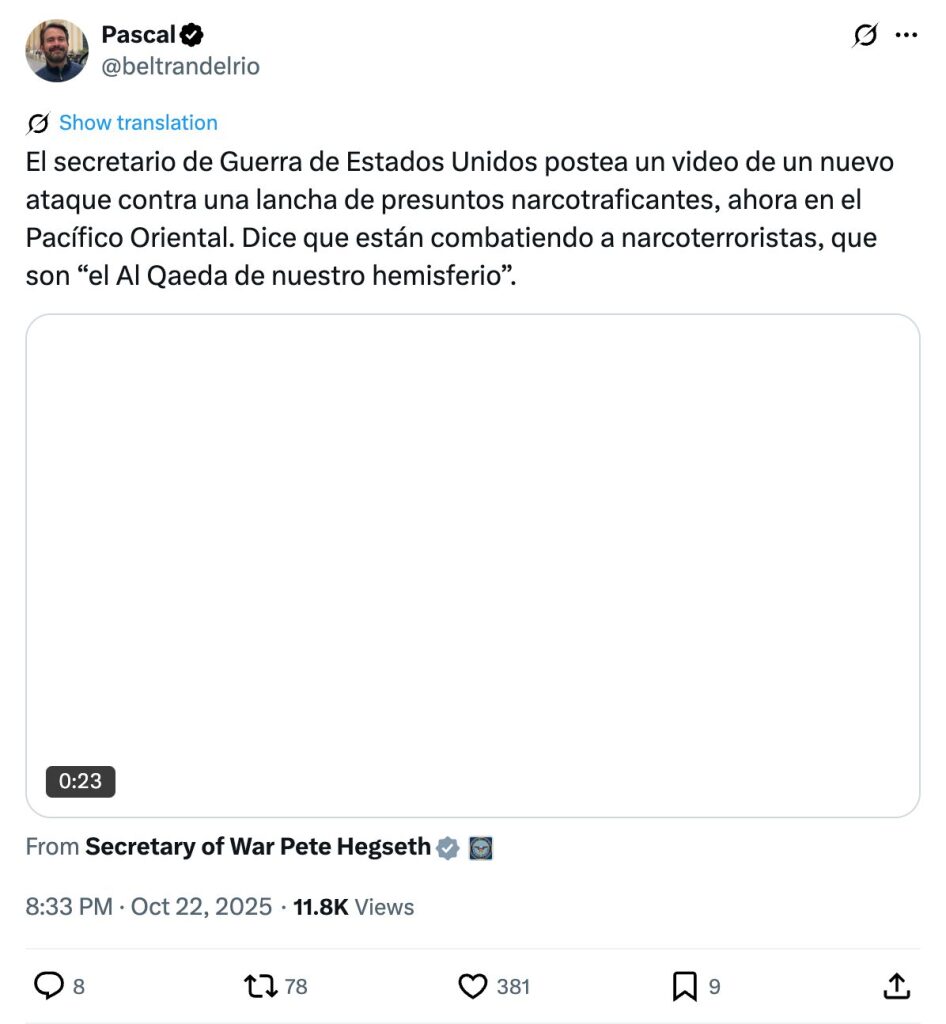
Task: Click the Grok icon beside Show translation
Action: [x=39, y=123]
